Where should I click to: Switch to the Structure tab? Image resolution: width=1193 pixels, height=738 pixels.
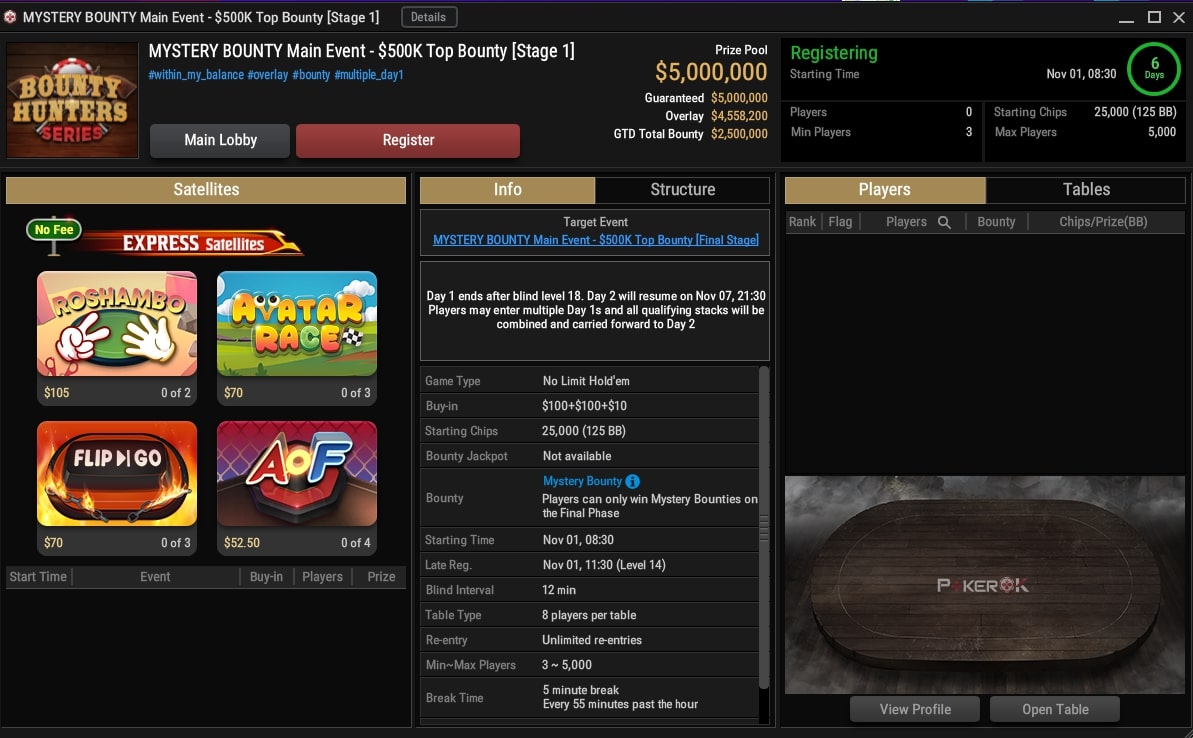coord(682,189)
